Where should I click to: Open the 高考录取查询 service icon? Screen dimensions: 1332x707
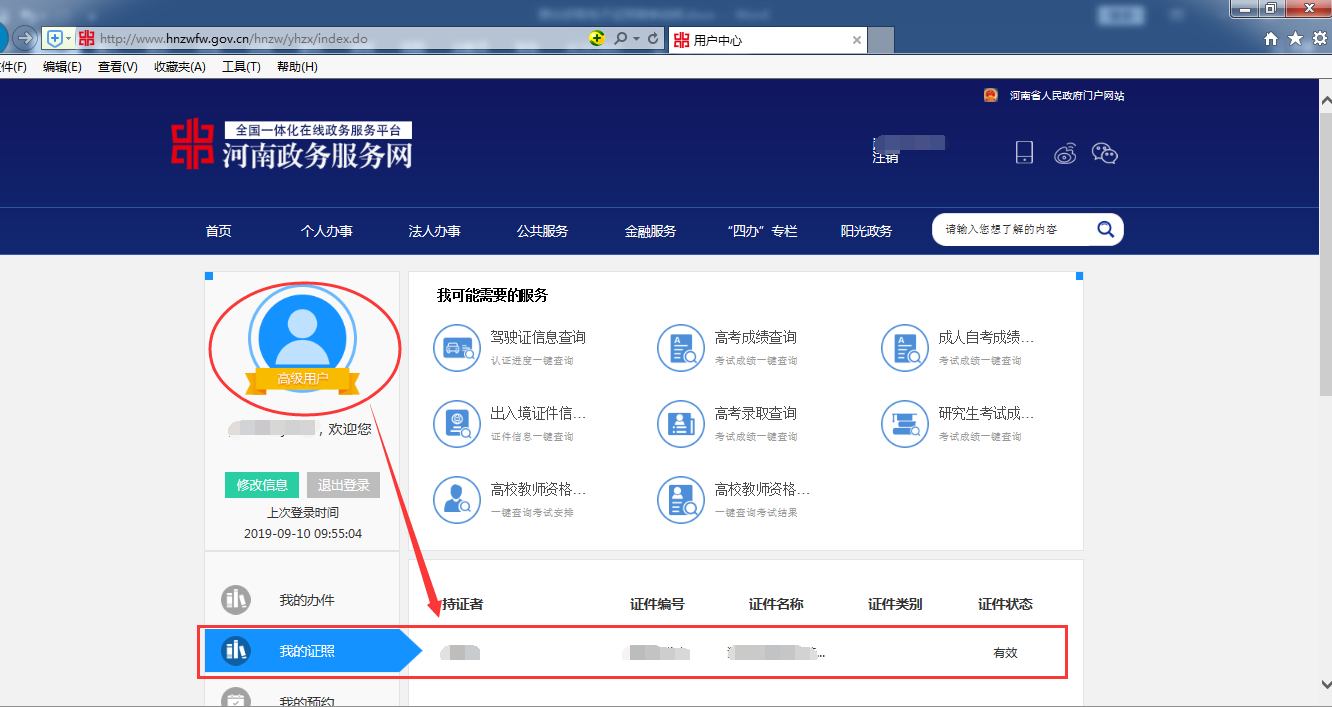point(681,424)
